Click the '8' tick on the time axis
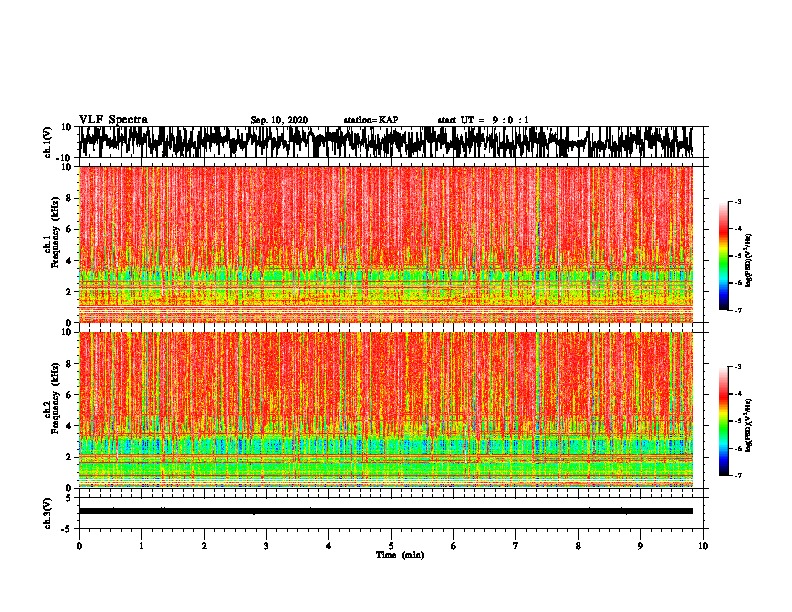Image resolution: width=792 pixels, height=612 pixels. coord(578,546)
